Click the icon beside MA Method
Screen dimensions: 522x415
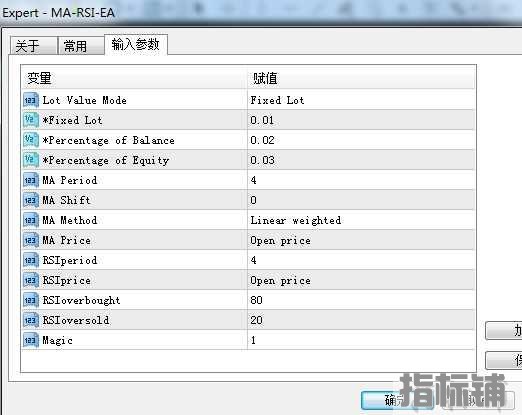point(31,220)
